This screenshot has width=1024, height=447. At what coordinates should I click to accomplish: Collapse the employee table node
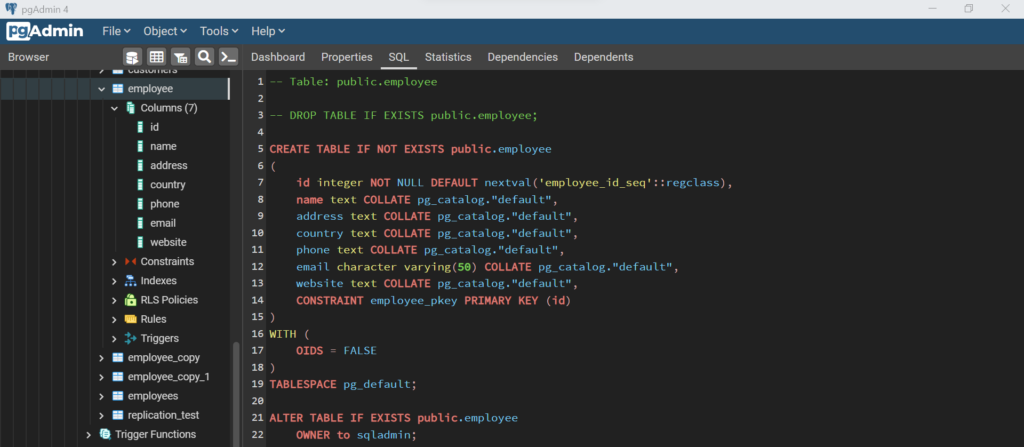[x=101, y=88]
